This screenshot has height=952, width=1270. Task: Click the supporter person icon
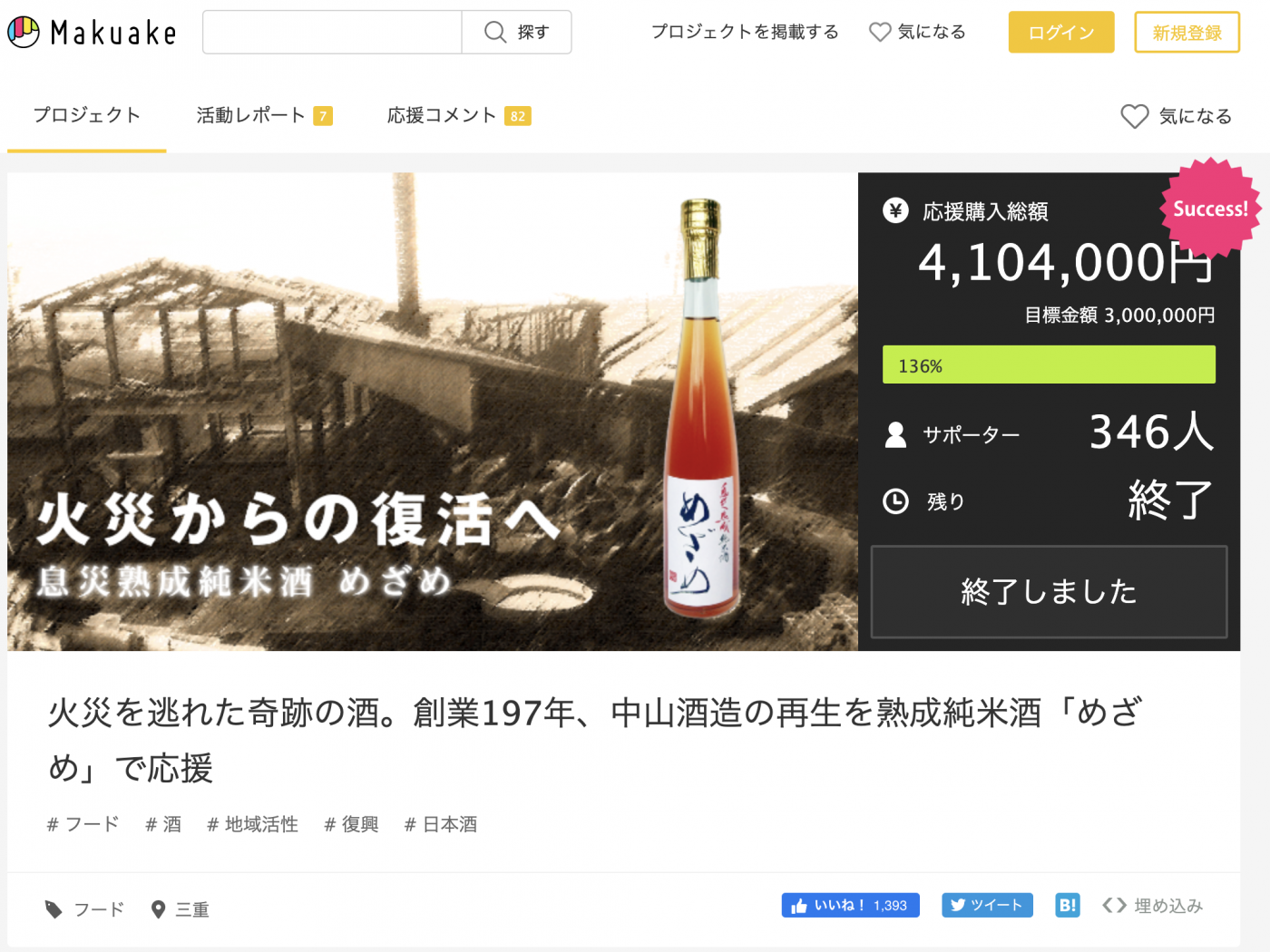[895, 435]
